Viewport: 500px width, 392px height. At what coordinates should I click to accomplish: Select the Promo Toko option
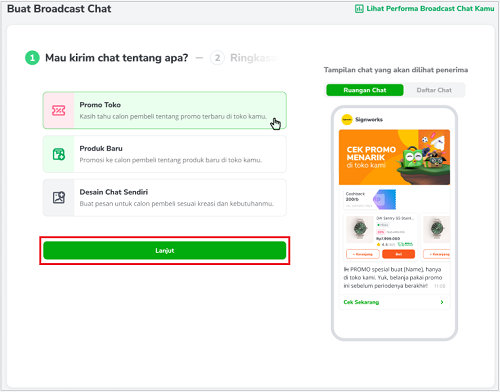click(165, 110)
